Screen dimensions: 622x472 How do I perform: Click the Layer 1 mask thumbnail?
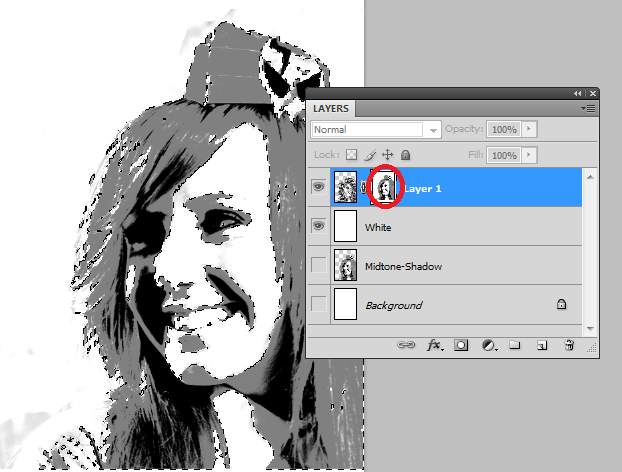[382, 188]
